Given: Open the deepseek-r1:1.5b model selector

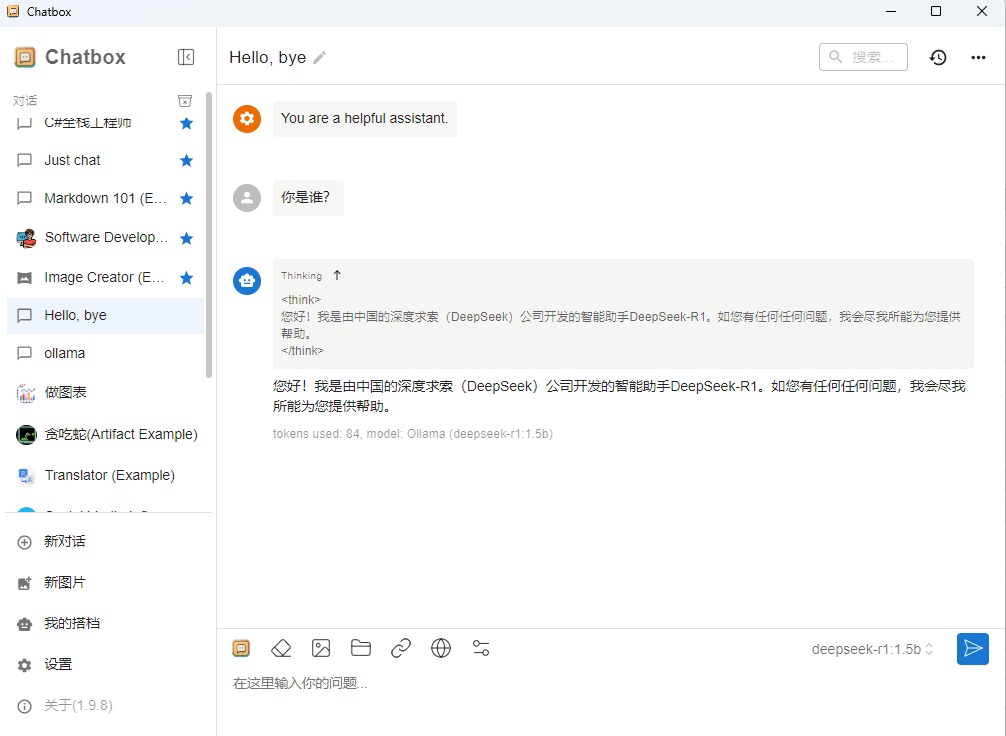Looking at the screenshot, I should click(x=872, y=649).
